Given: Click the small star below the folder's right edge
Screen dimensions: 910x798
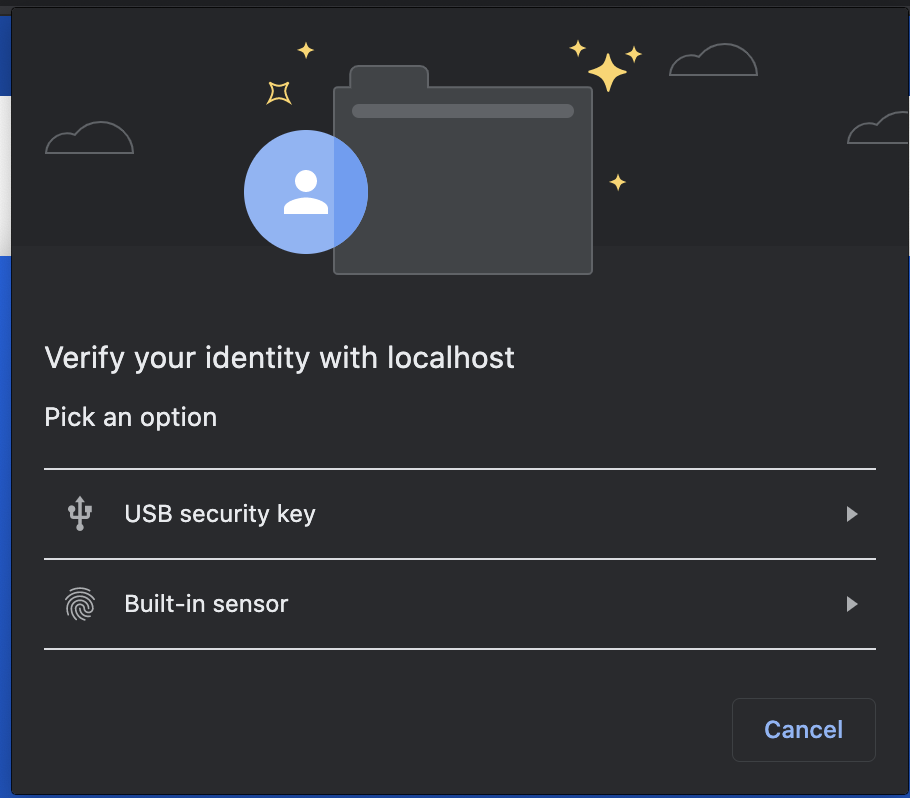Looking at the screenshot, I should pos(618,182).
